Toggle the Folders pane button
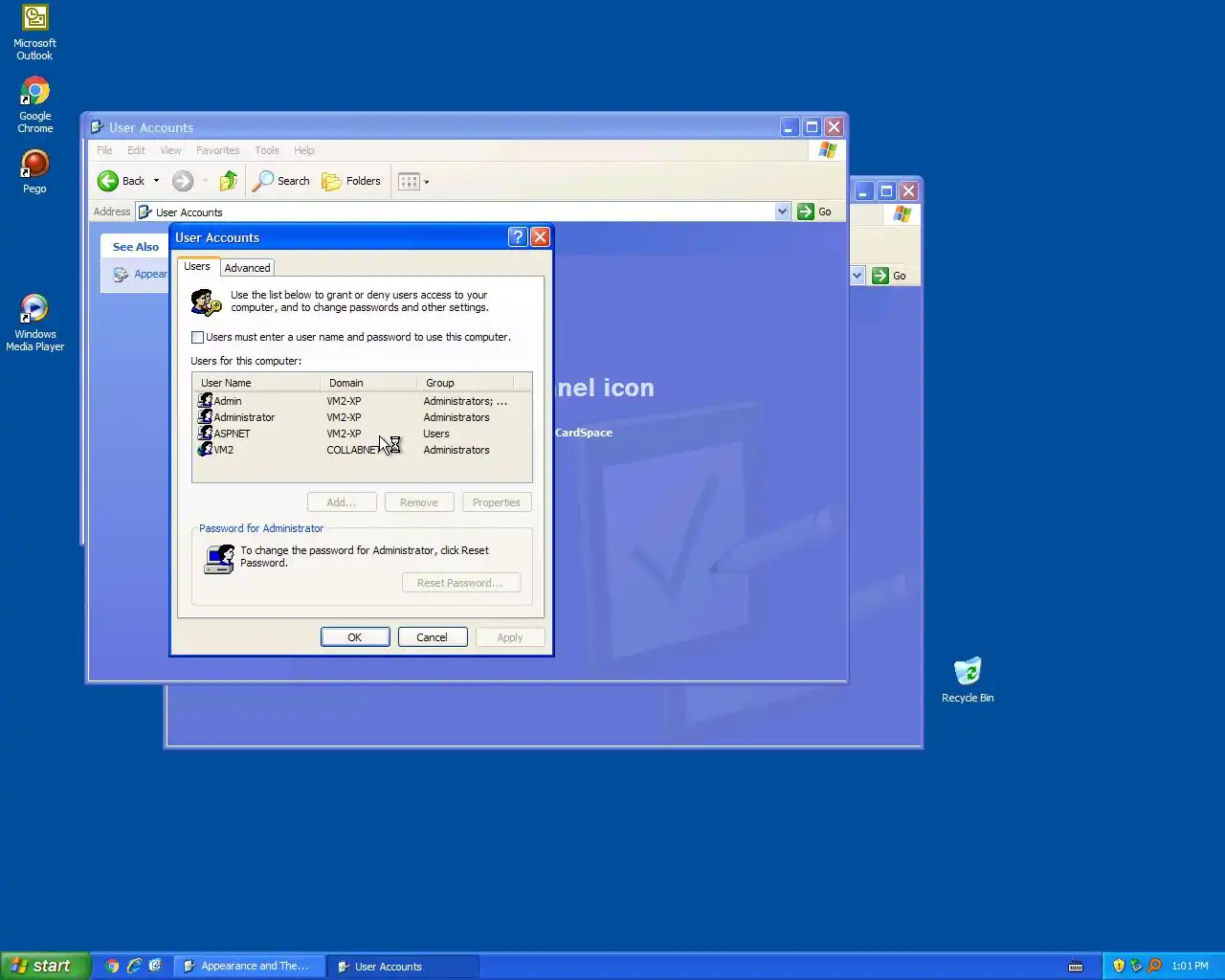 point(351,181)
